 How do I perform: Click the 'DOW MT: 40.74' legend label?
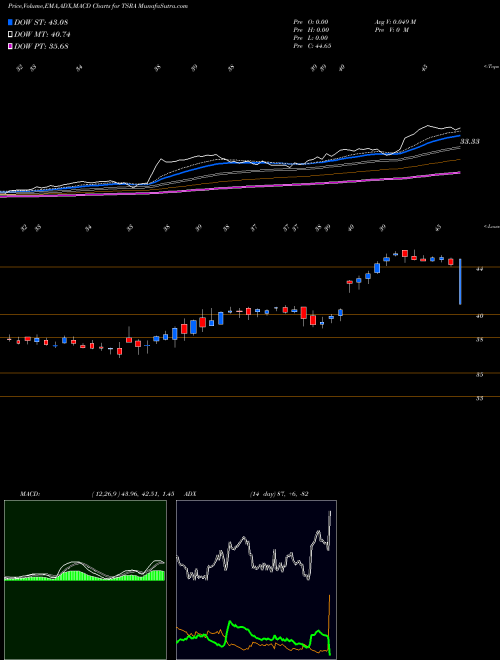pos(42,35)
